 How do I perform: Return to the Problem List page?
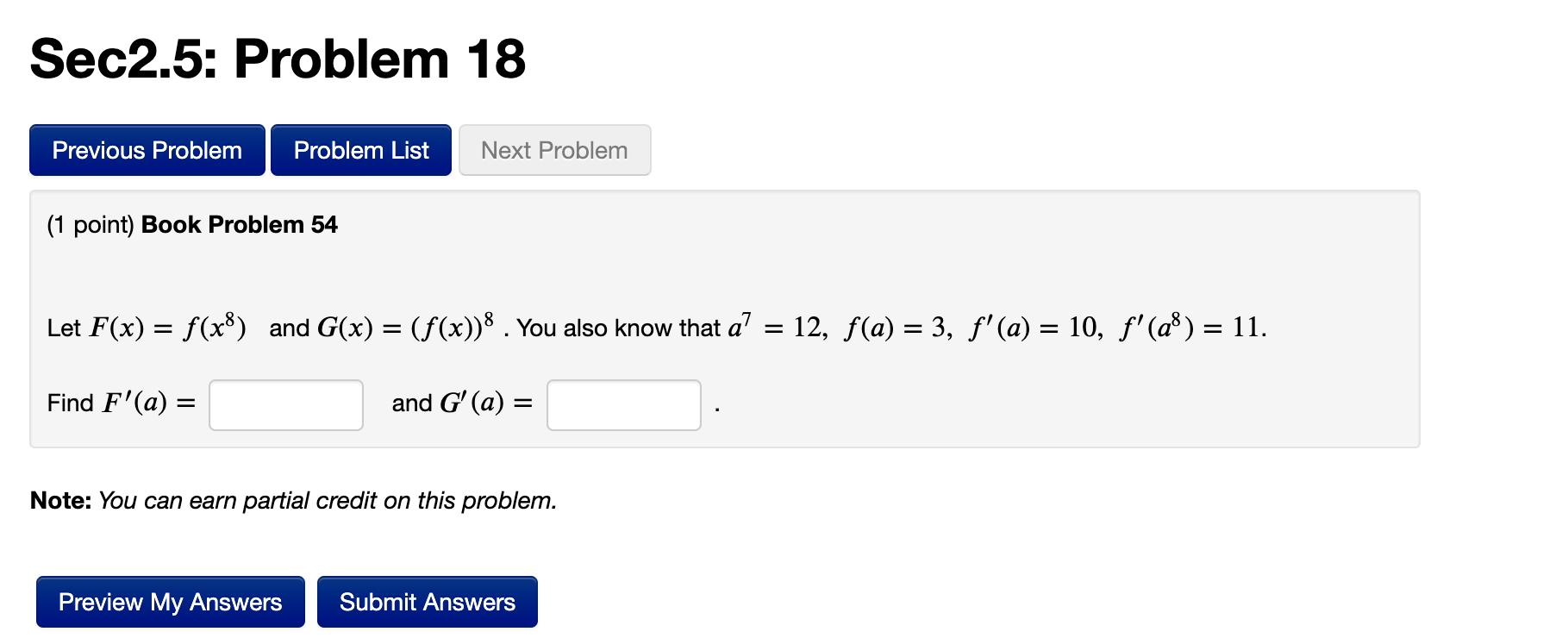[360, 150]
